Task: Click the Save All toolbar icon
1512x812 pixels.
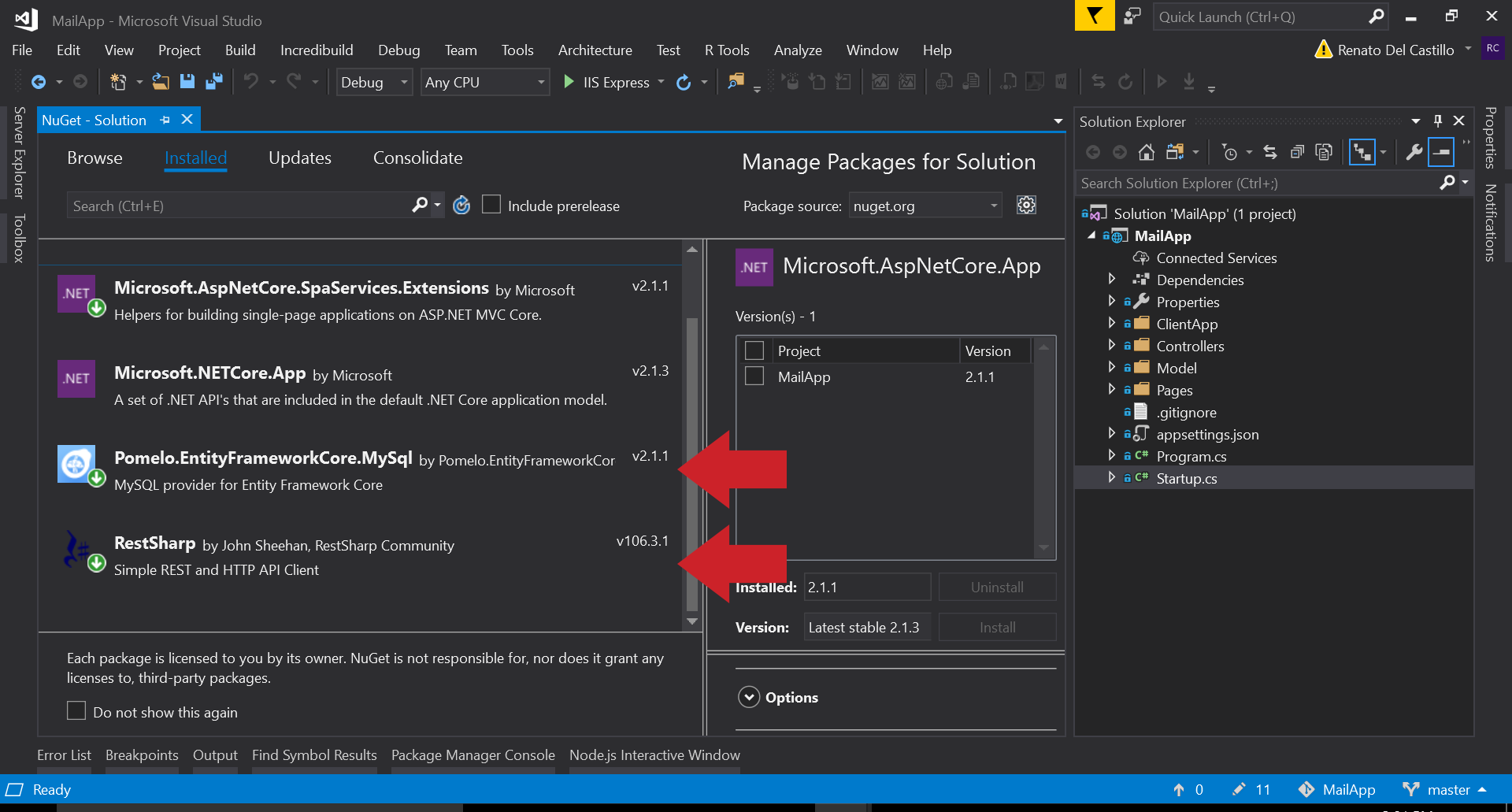Action: pyautogui.click(x=213, y=82)
